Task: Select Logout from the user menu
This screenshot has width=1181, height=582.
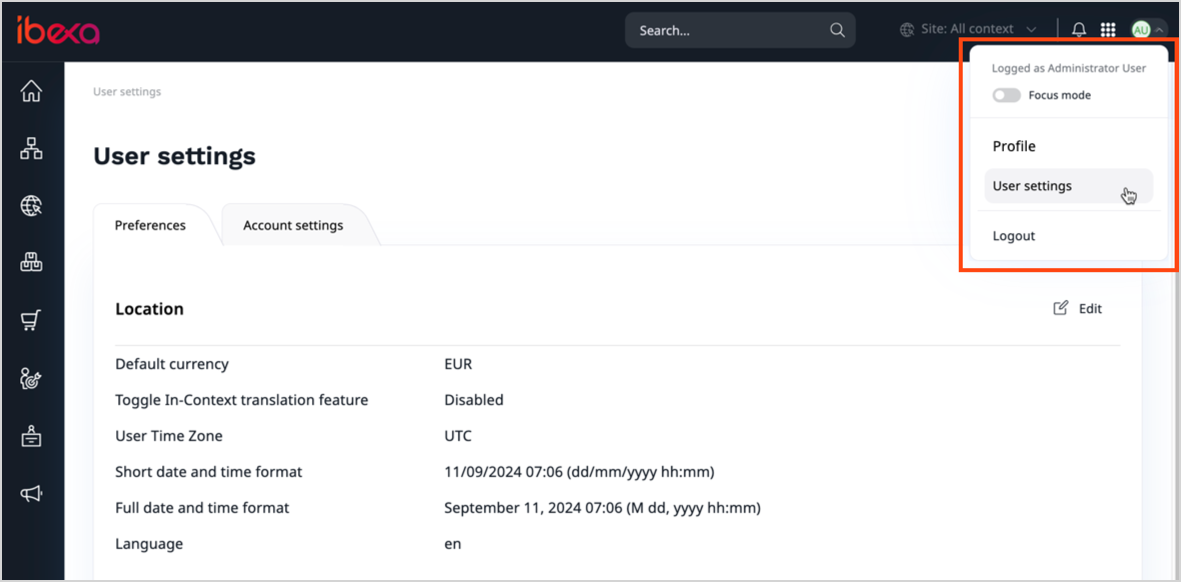Action: click(1013, 235)
